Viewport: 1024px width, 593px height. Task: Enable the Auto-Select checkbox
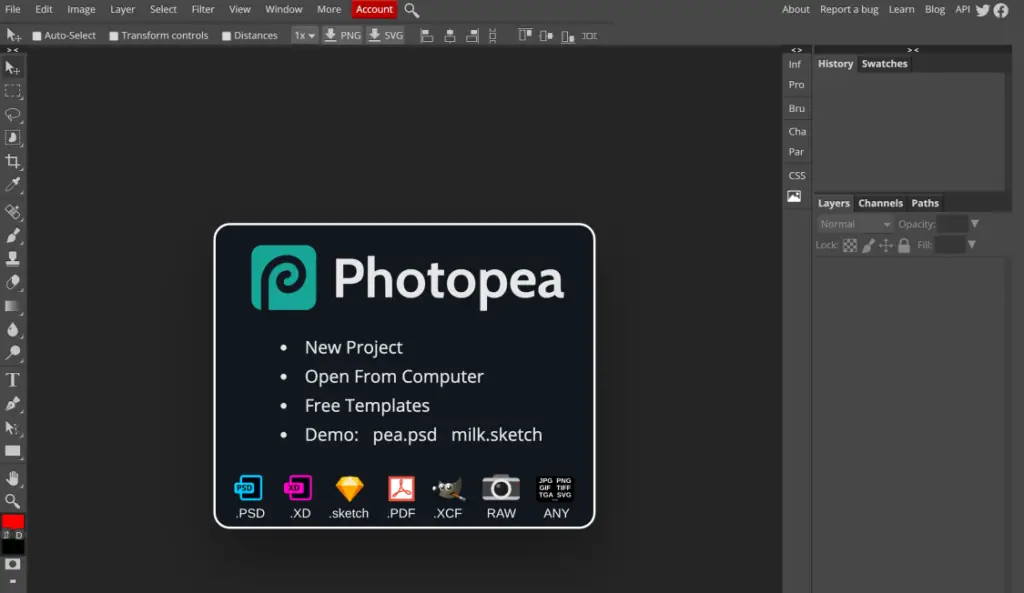(37, 36)
